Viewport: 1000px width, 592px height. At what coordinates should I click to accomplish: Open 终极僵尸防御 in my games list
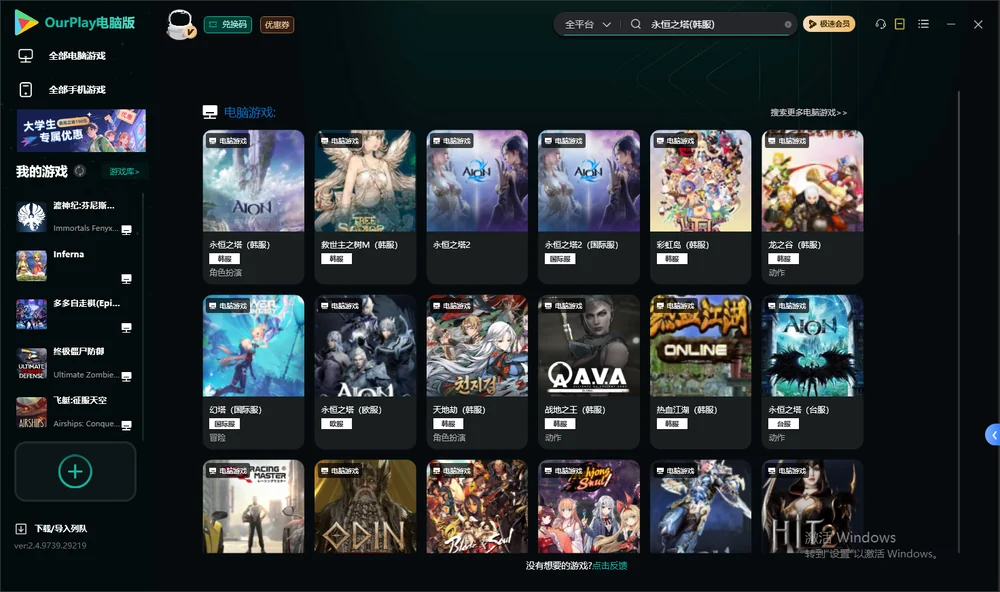(x=74, y=363)
